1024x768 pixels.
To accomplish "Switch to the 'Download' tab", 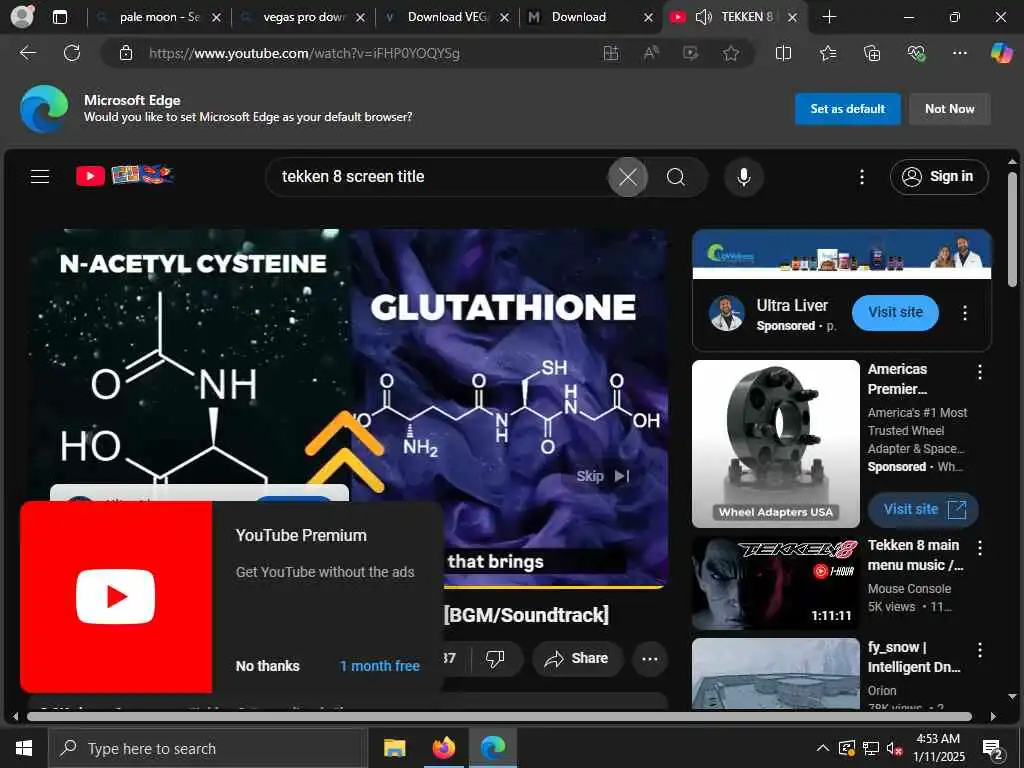I will click(579, 17).
